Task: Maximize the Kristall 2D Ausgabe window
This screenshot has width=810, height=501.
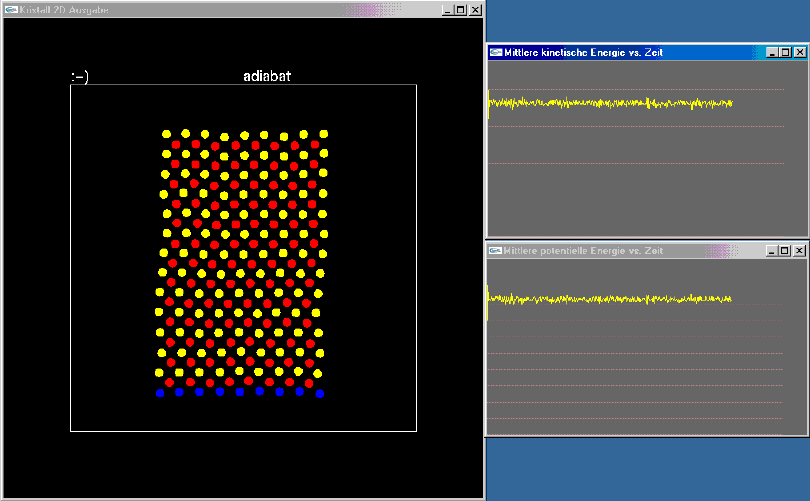Action: tap(460, 10)
